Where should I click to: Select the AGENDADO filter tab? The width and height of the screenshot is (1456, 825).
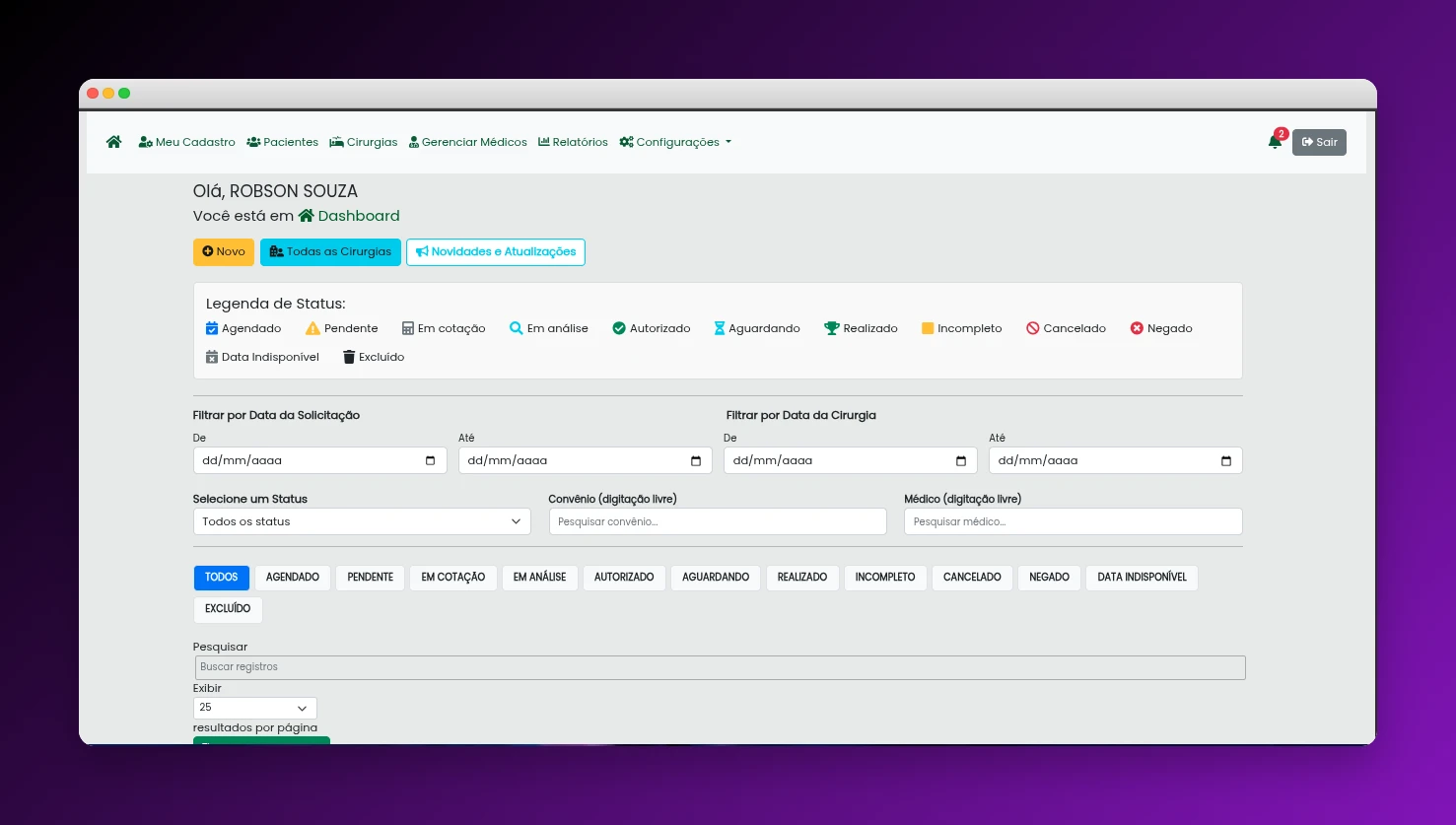[x=293, y=578]
